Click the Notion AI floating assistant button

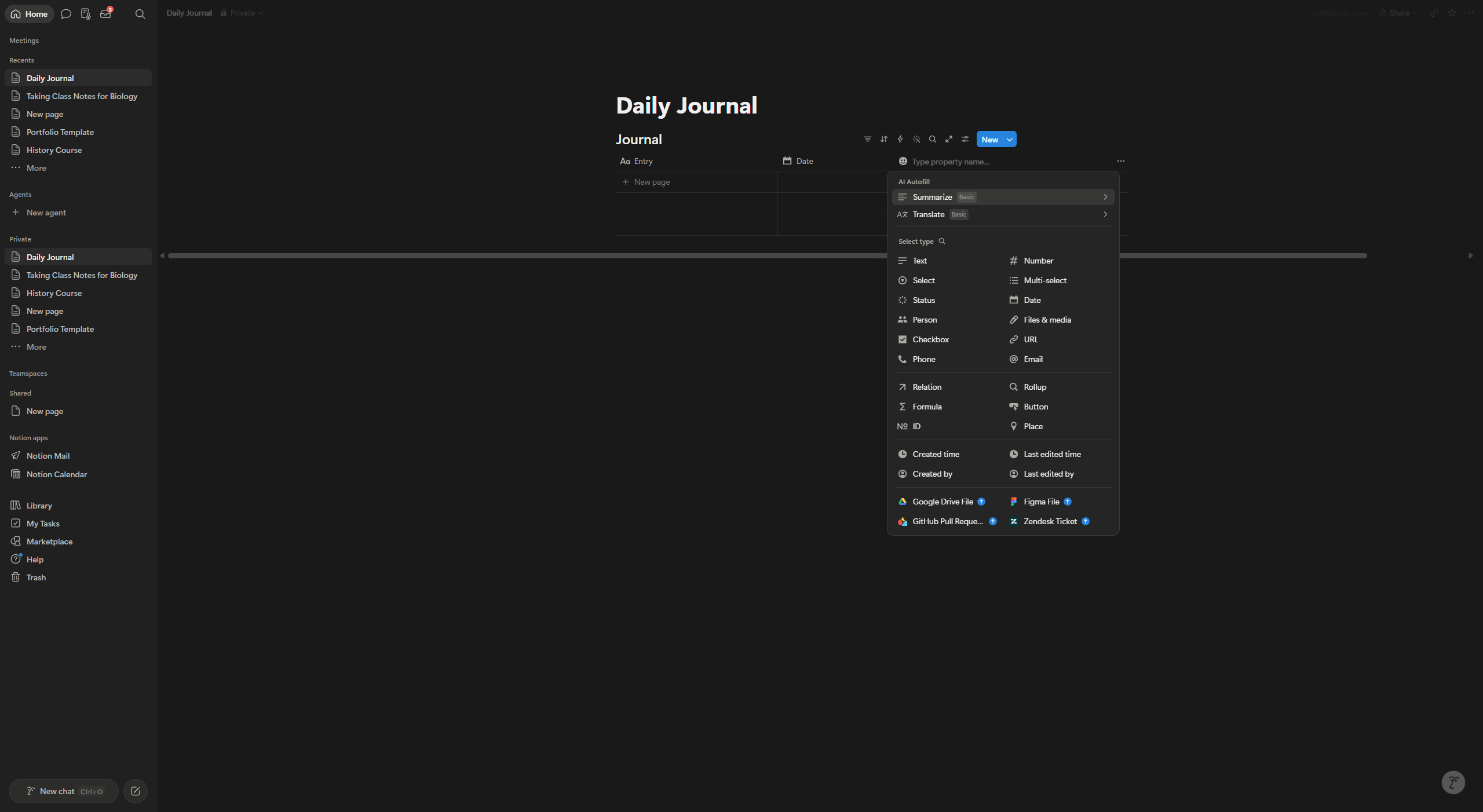[1453, 782]
